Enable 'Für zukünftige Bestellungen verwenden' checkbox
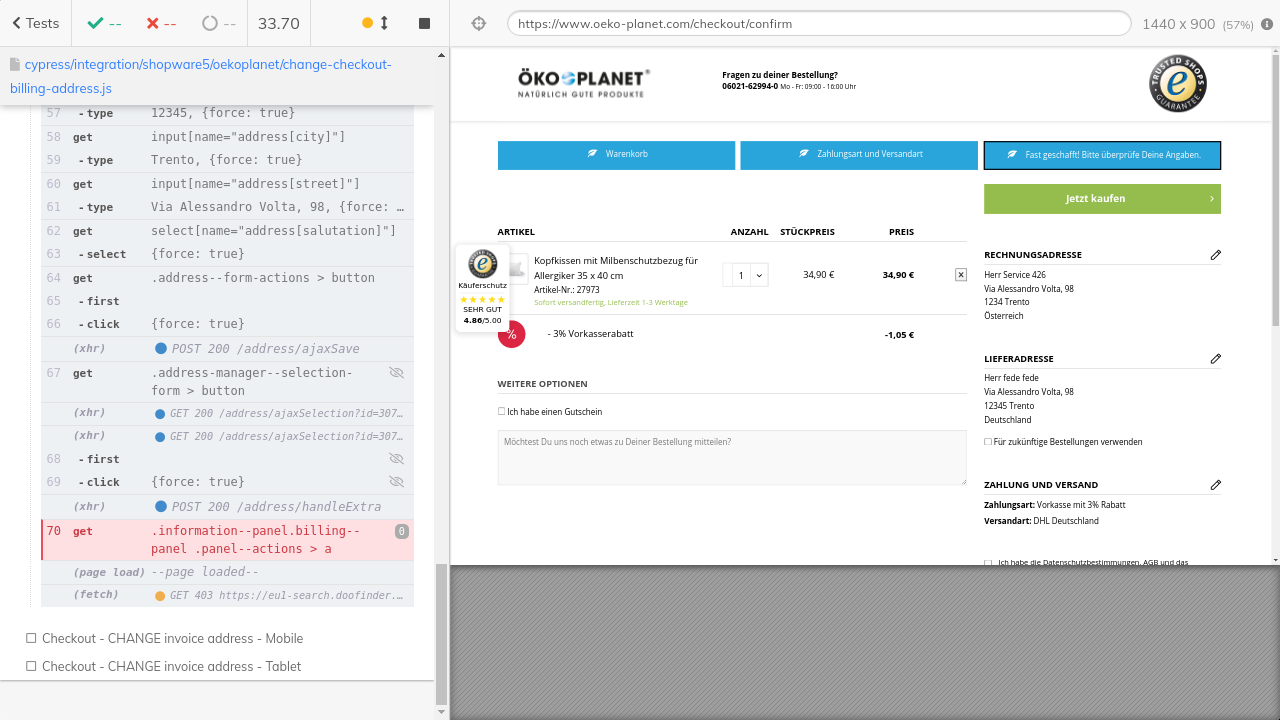The image size is (1280, 720). (x=988, y=441)
